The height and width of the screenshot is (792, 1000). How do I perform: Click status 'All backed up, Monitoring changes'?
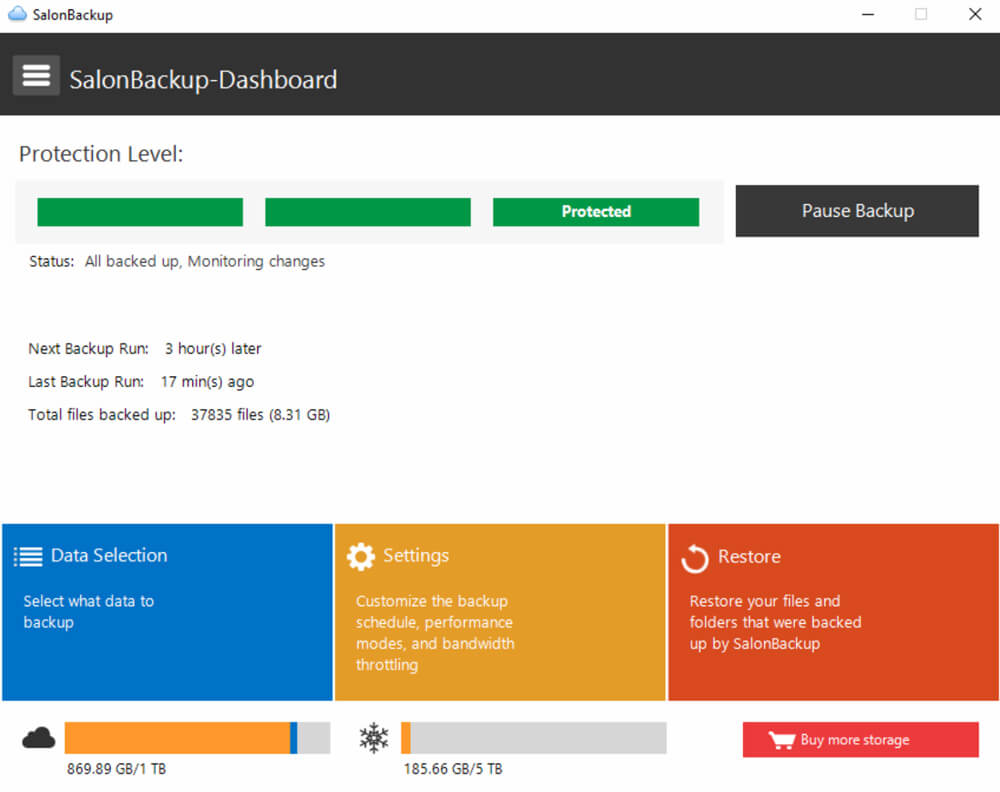coord(205,261)
